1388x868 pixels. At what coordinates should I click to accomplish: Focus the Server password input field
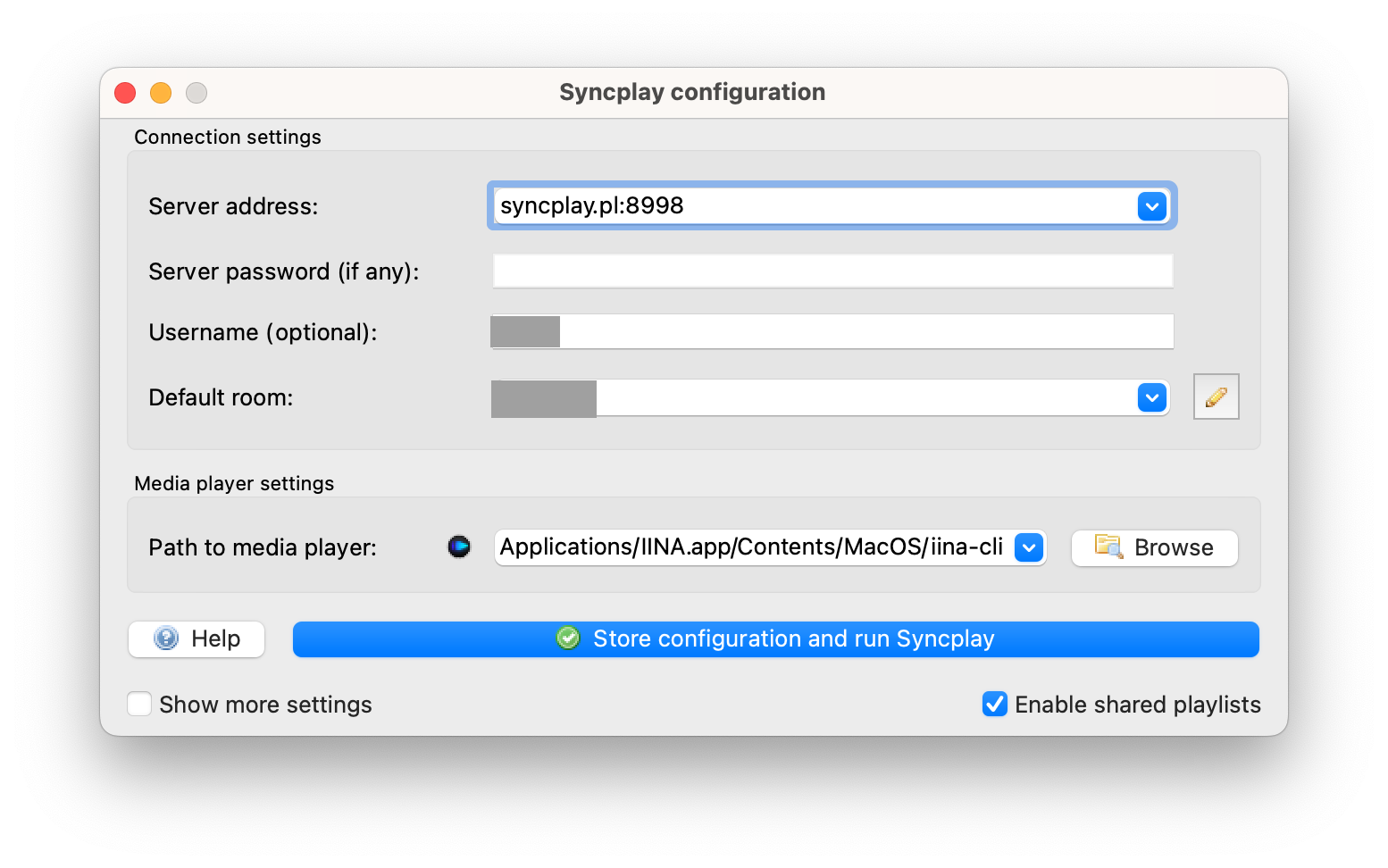(832, 271)
